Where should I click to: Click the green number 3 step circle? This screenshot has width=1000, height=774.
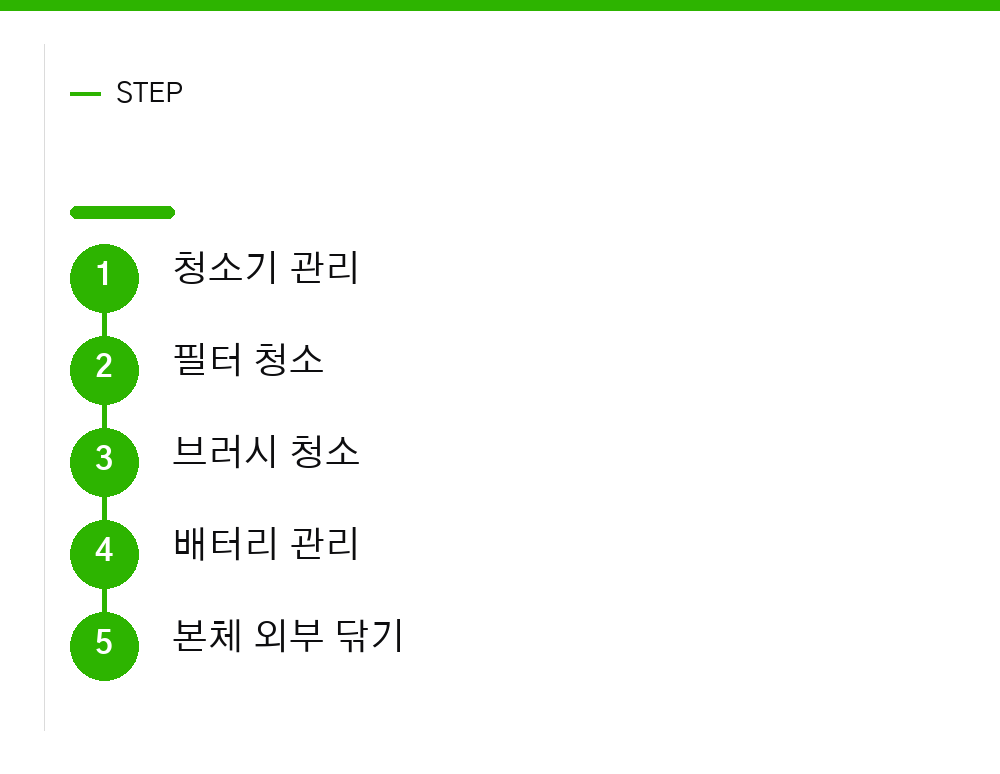tap(104, 462)
